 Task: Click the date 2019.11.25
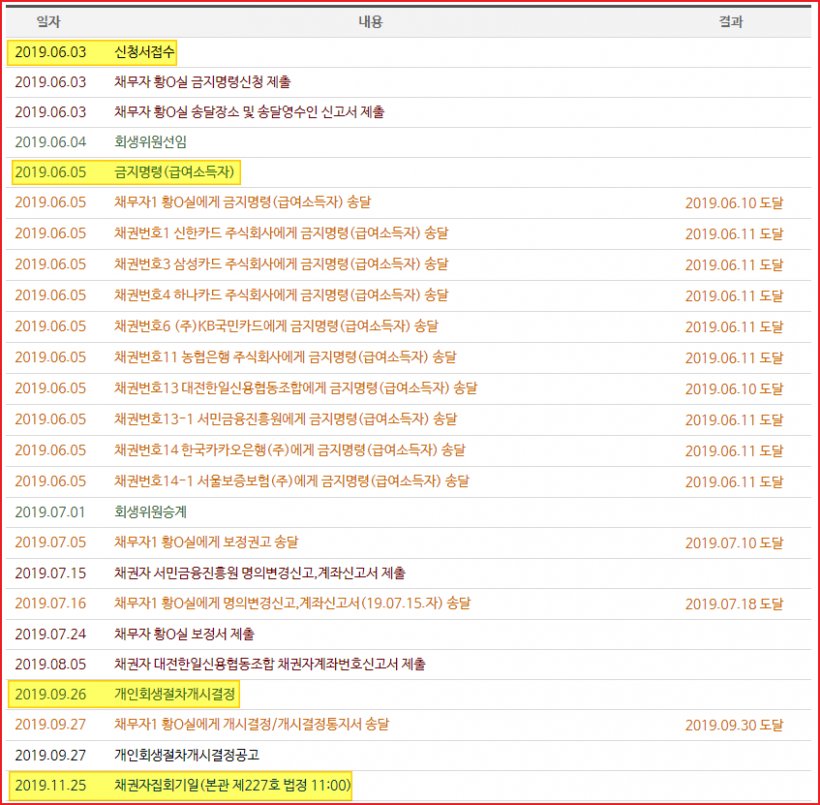pos(50,785)
